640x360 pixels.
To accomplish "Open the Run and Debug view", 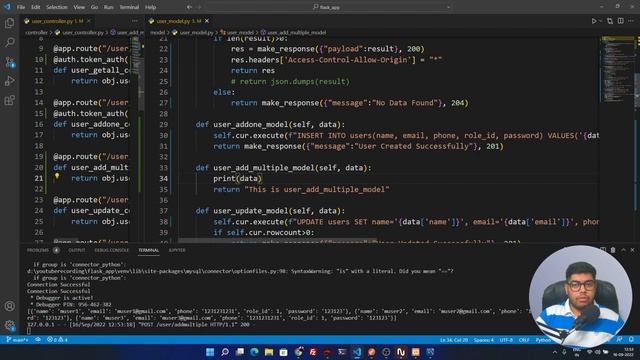I will [x=9, y=81].
